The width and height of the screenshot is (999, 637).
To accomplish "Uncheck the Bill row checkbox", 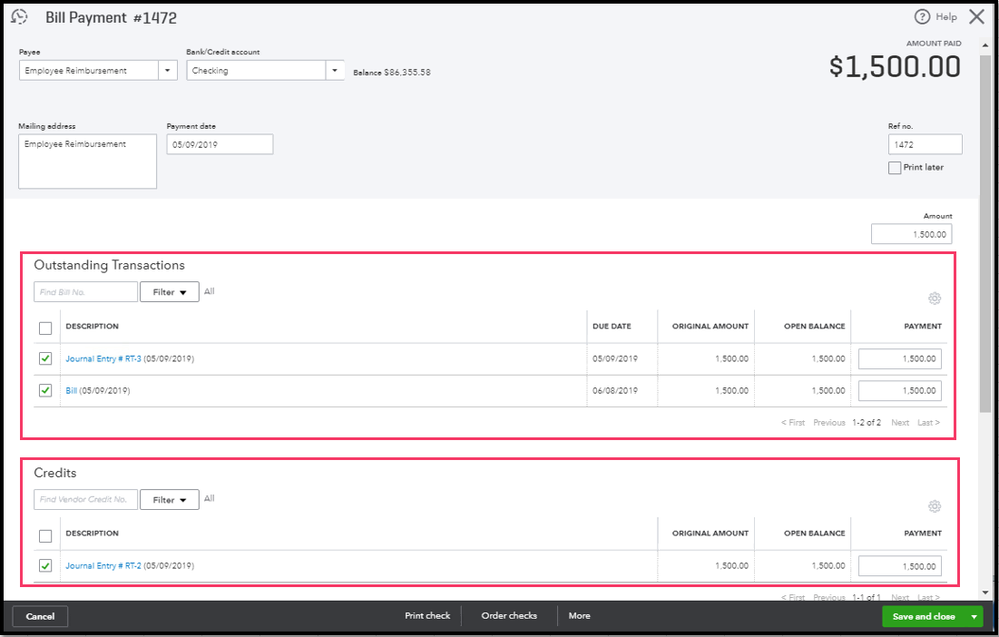I will pyautogui.click(x=45, y=390).
